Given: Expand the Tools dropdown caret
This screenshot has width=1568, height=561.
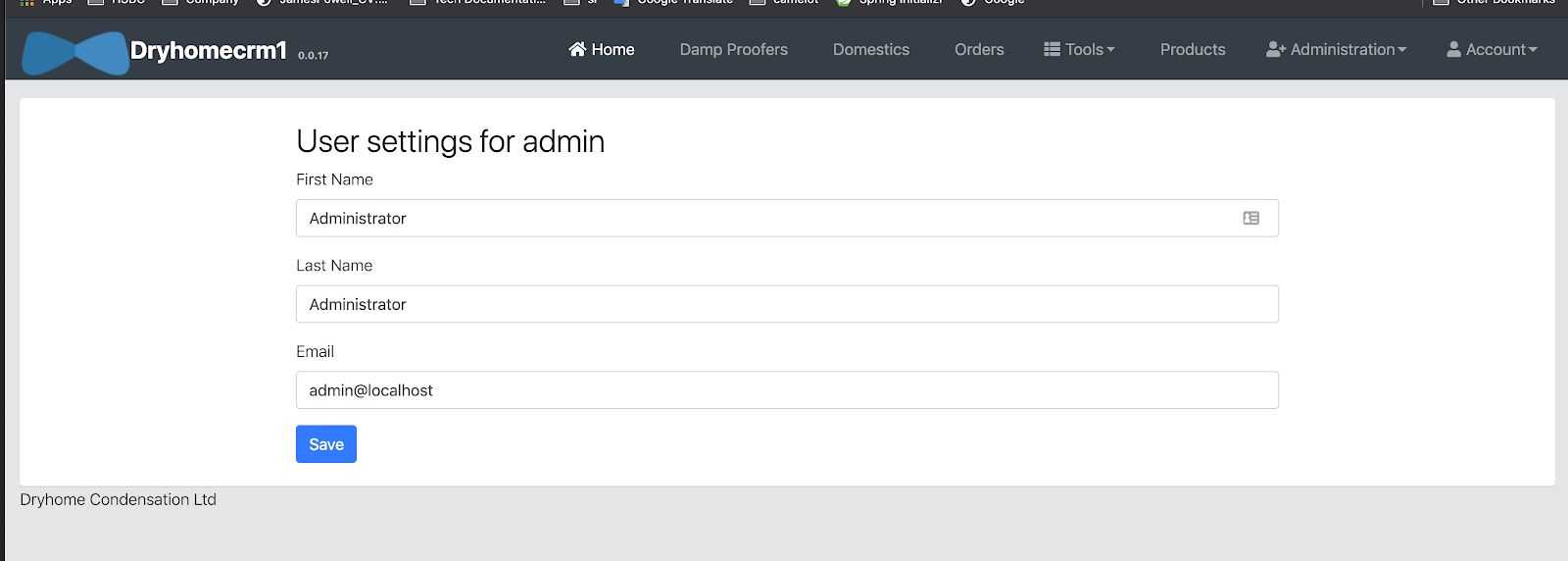Looking at the screenshot, I should [x=1110, y=50].
